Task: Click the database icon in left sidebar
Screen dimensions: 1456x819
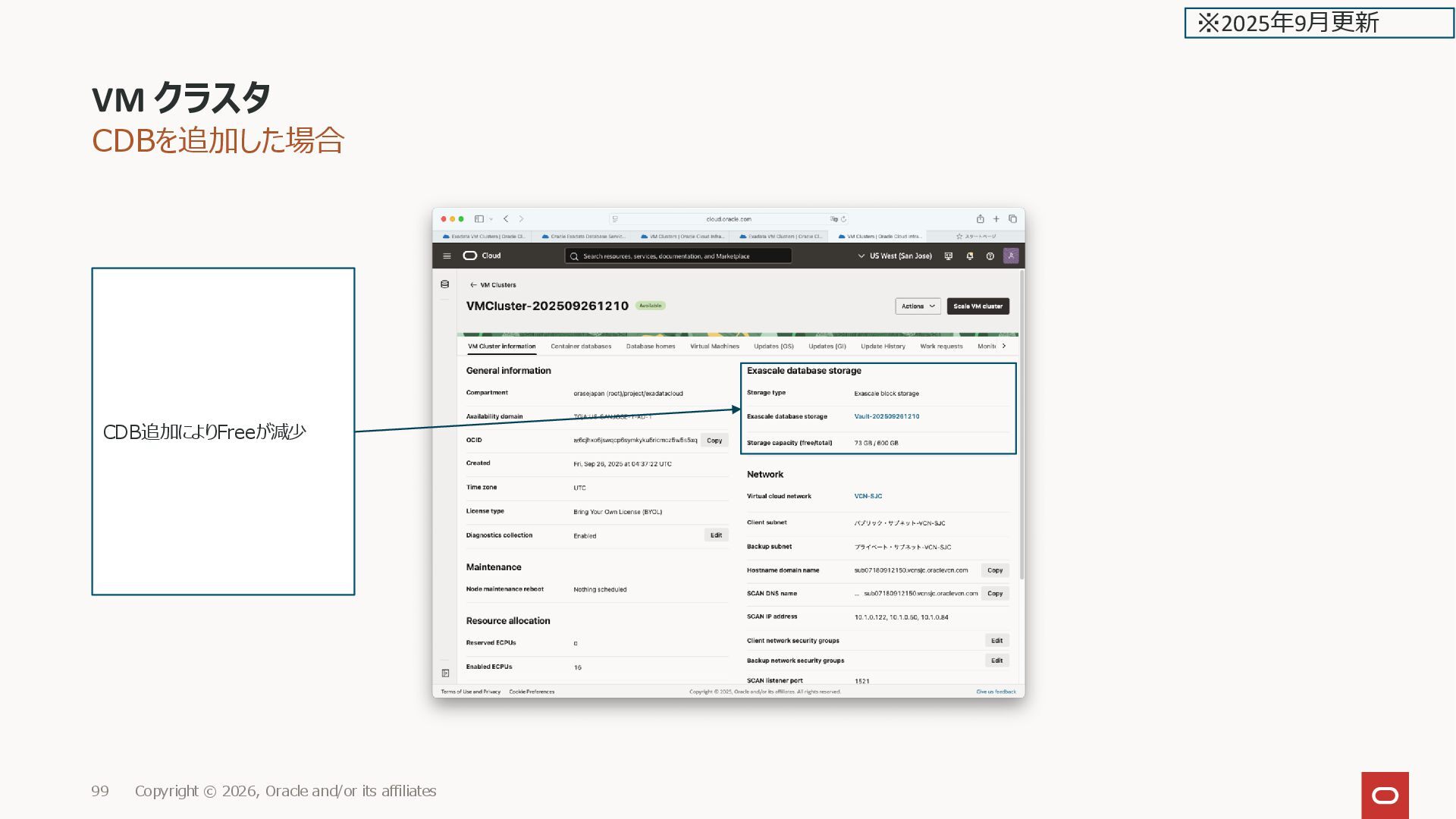Action: (x=444, y=284)
